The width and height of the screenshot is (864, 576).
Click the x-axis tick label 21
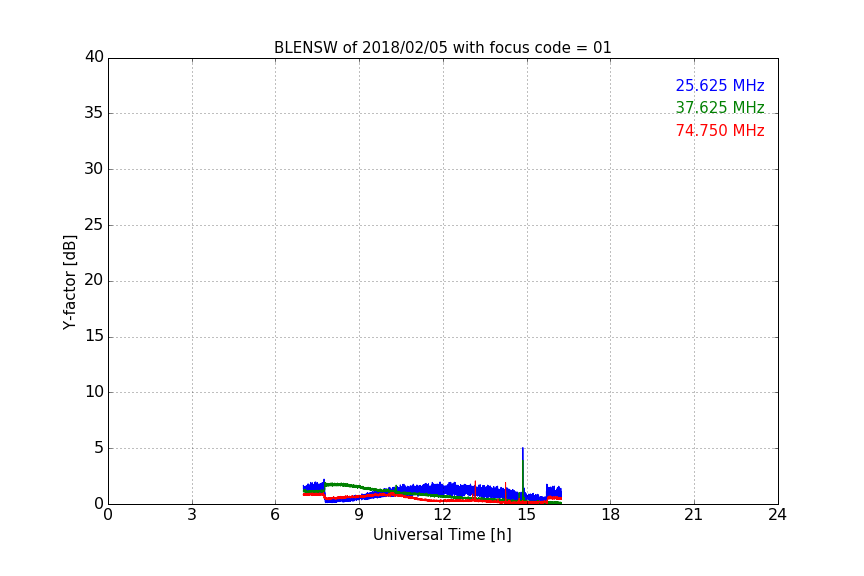[694, 515]
